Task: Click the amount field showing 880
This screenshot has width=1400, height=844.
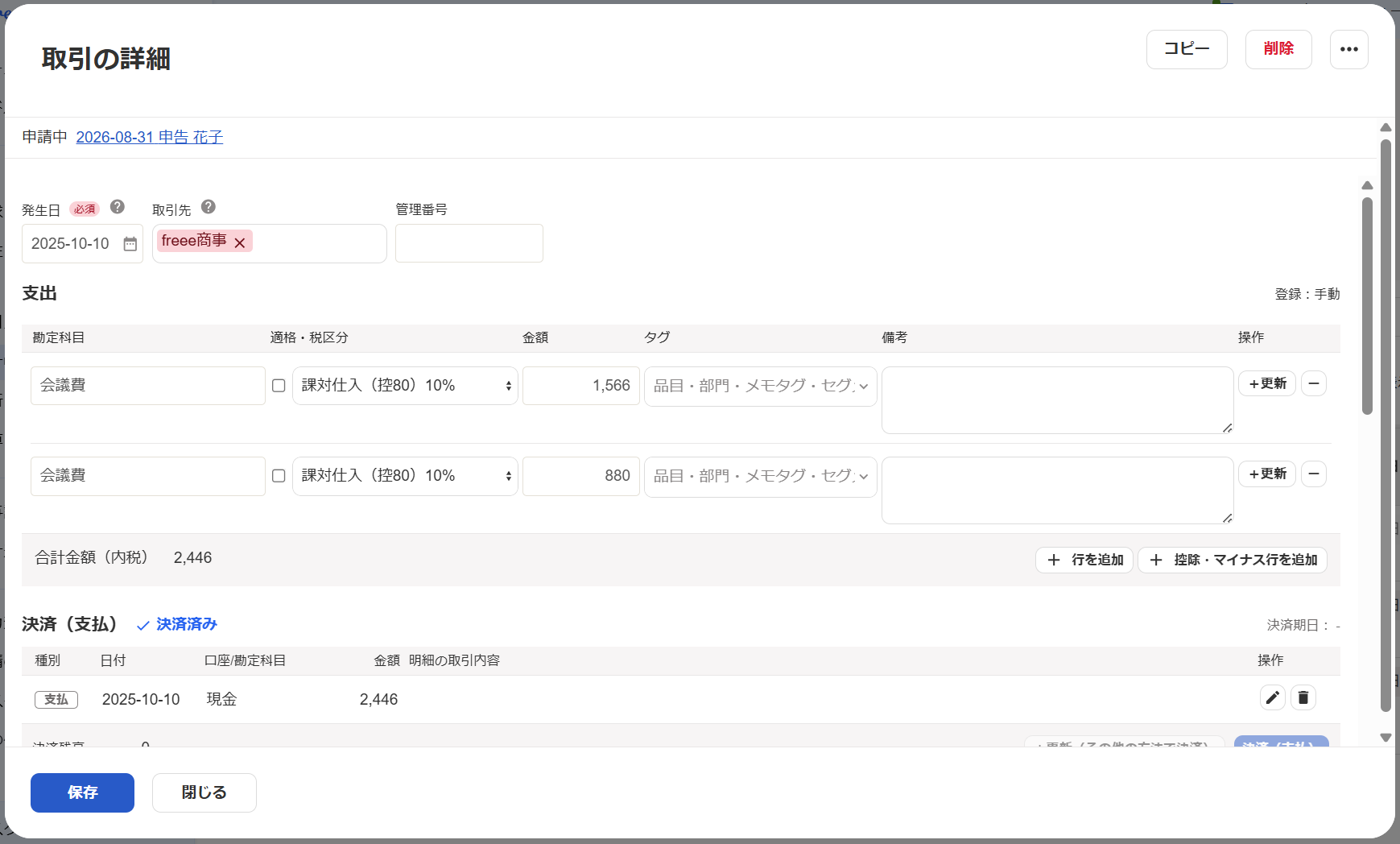Action: [x=581, y=476]
